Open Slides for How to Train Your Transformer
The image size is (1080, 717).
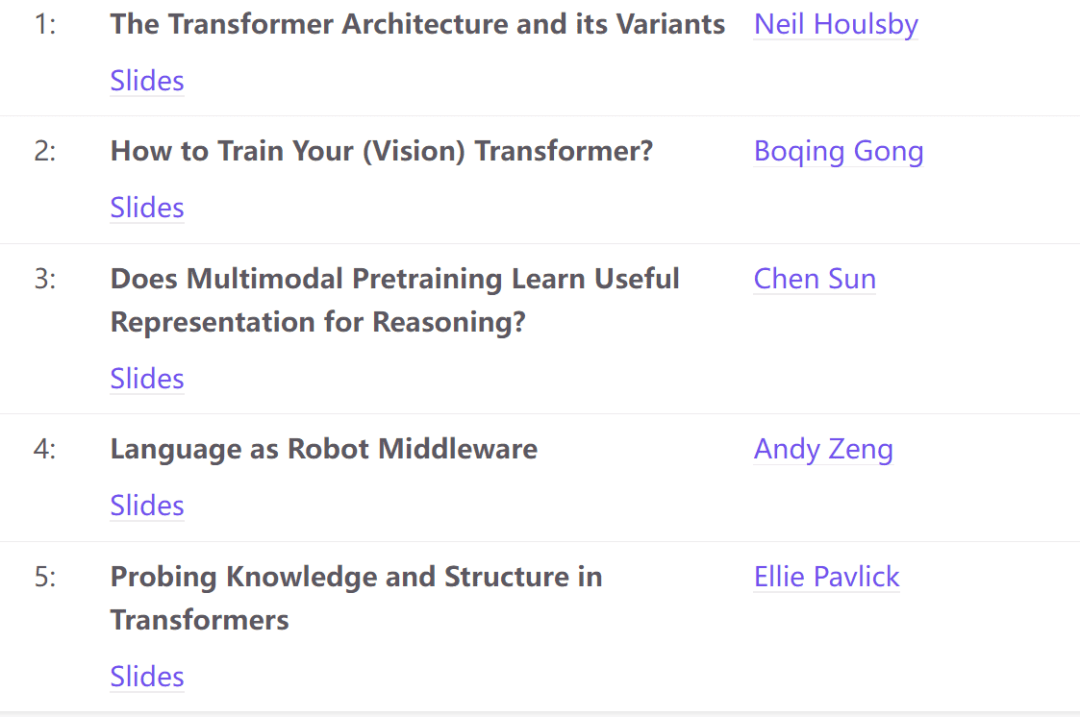[x=146, y=208]
